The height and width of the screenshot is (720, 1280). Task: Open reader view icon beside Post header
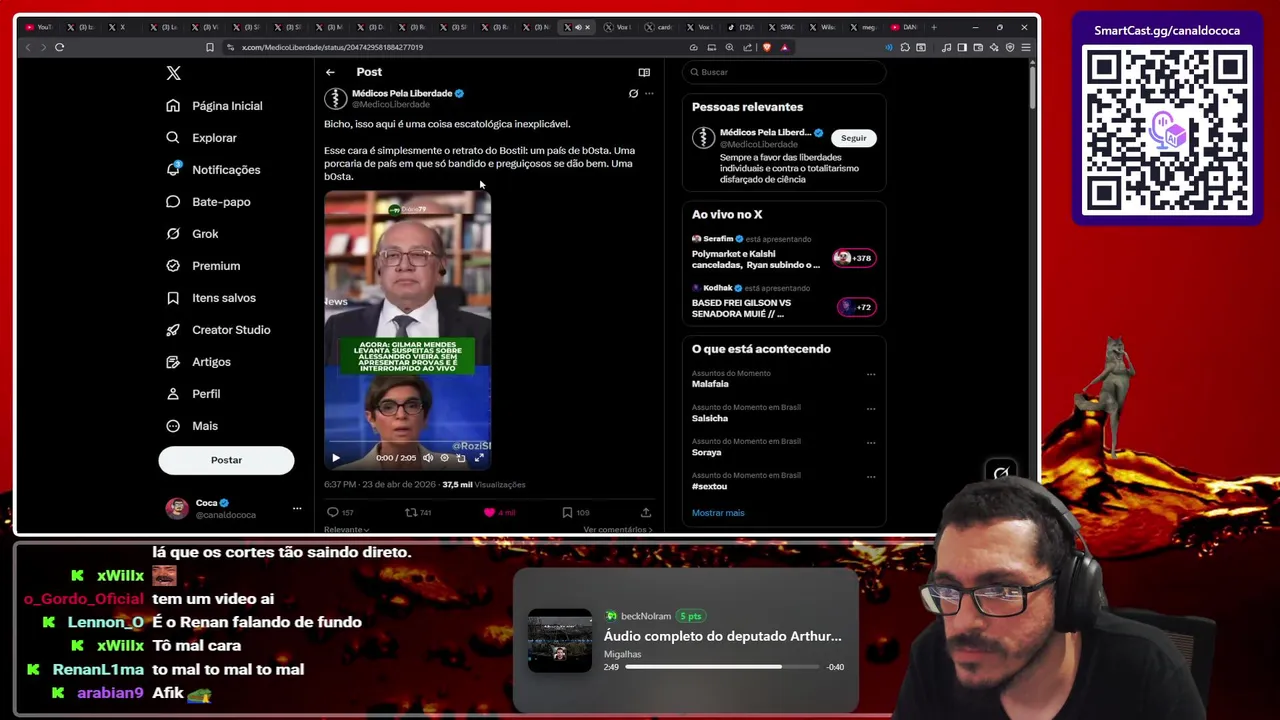tap(644, 72)
